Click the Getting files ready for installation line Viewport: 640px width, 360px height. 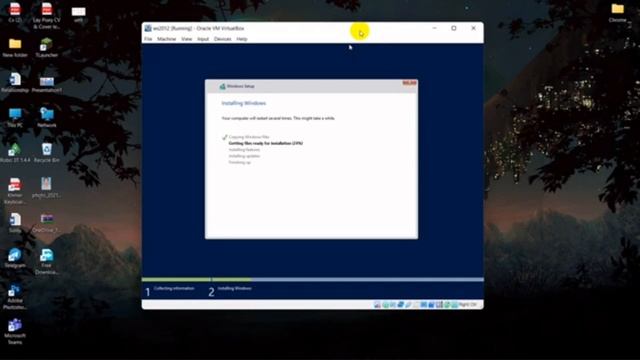click(x=266, y=143)
